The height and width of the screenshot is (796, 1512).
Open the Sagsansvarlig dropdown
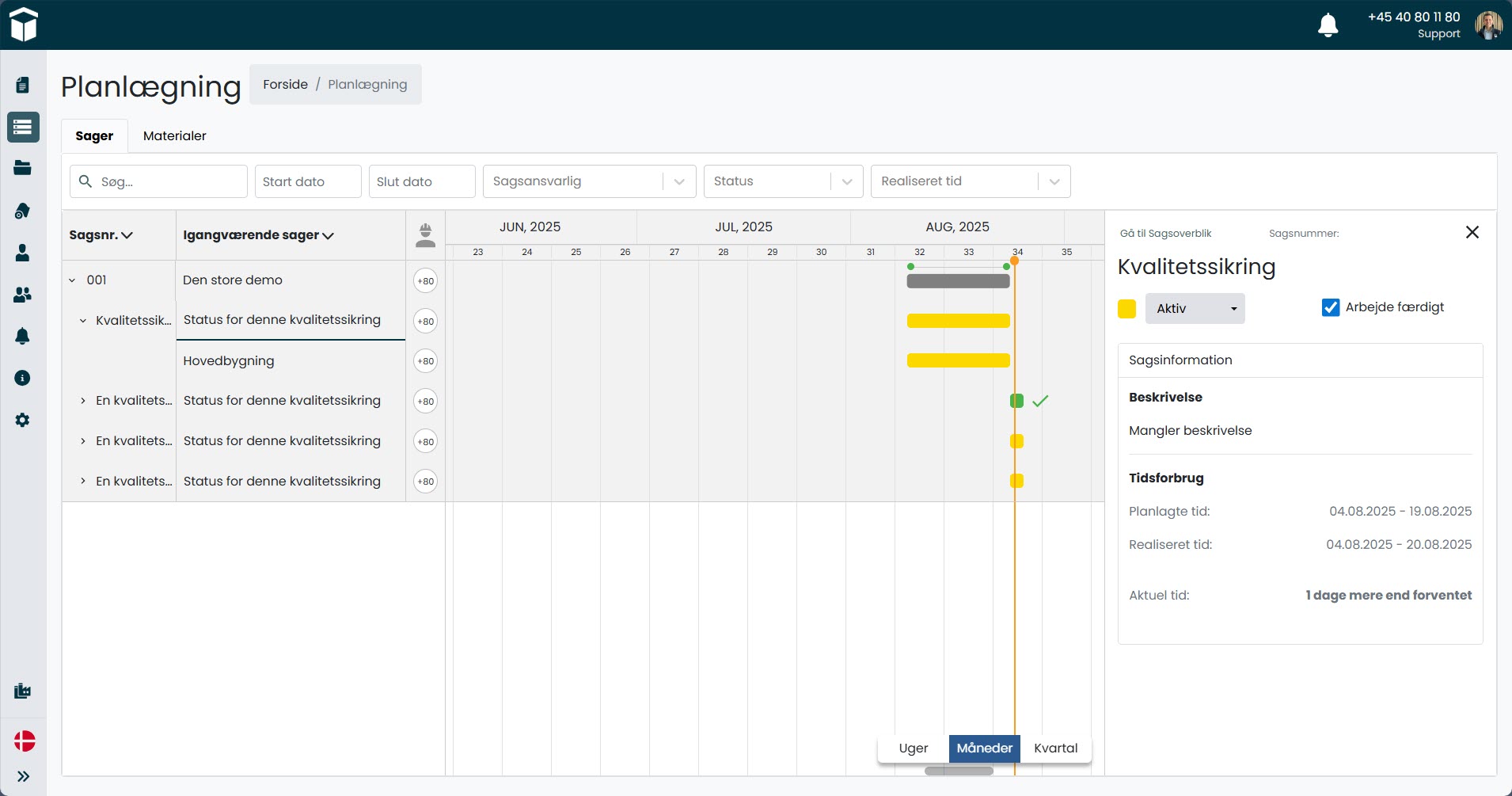click(589, 181)
